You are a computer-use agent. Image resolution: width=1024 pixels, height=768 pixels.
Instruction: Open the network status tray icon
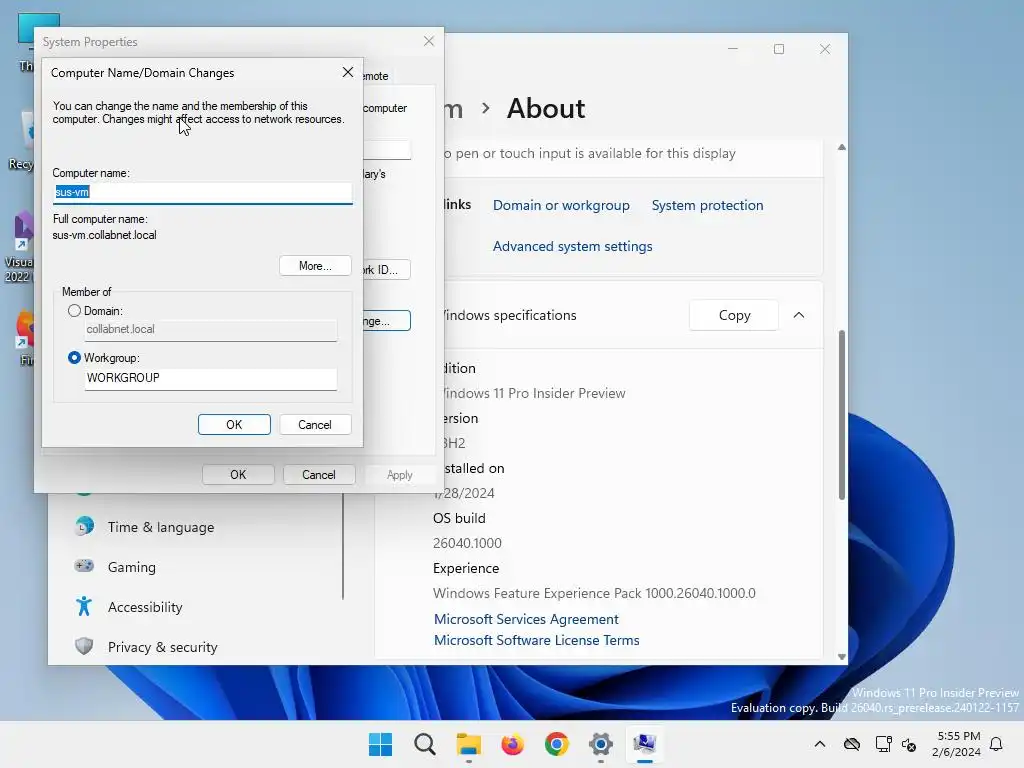(x=883, y=744)
